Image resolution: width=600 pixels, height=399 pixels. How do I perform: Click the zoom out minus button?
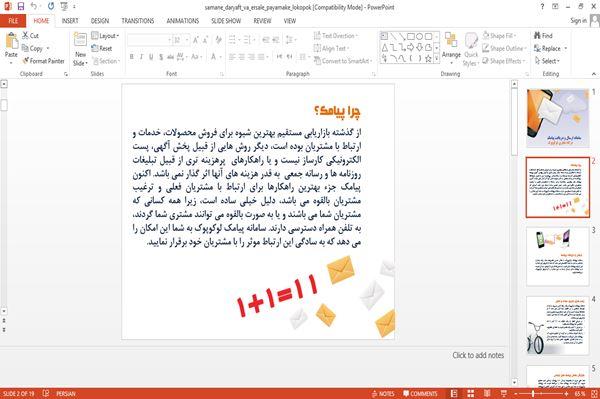coord(516,393)
